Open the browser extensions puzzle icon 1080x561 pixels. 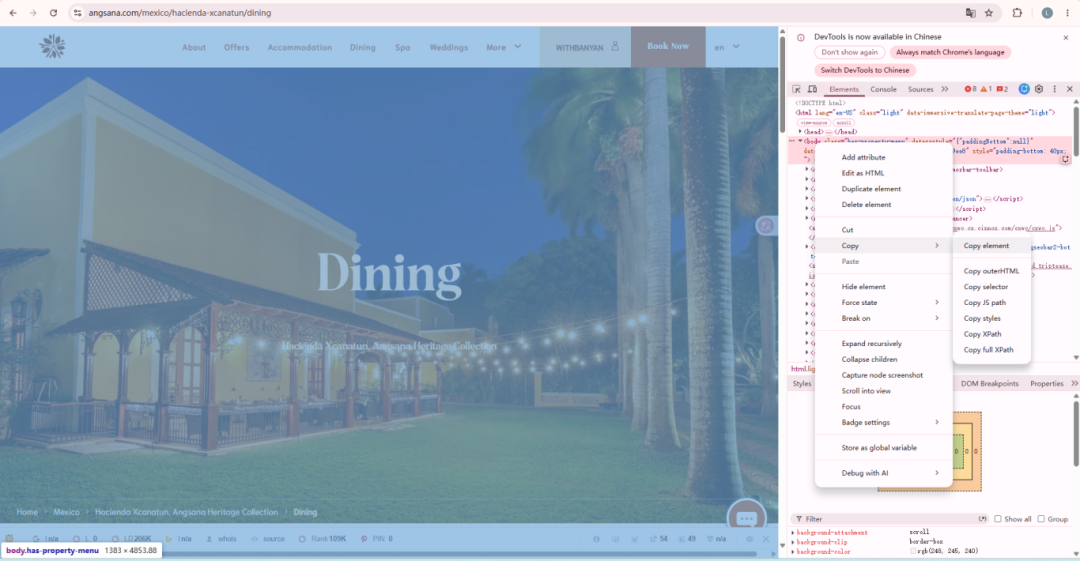[x=1017, y=12]
